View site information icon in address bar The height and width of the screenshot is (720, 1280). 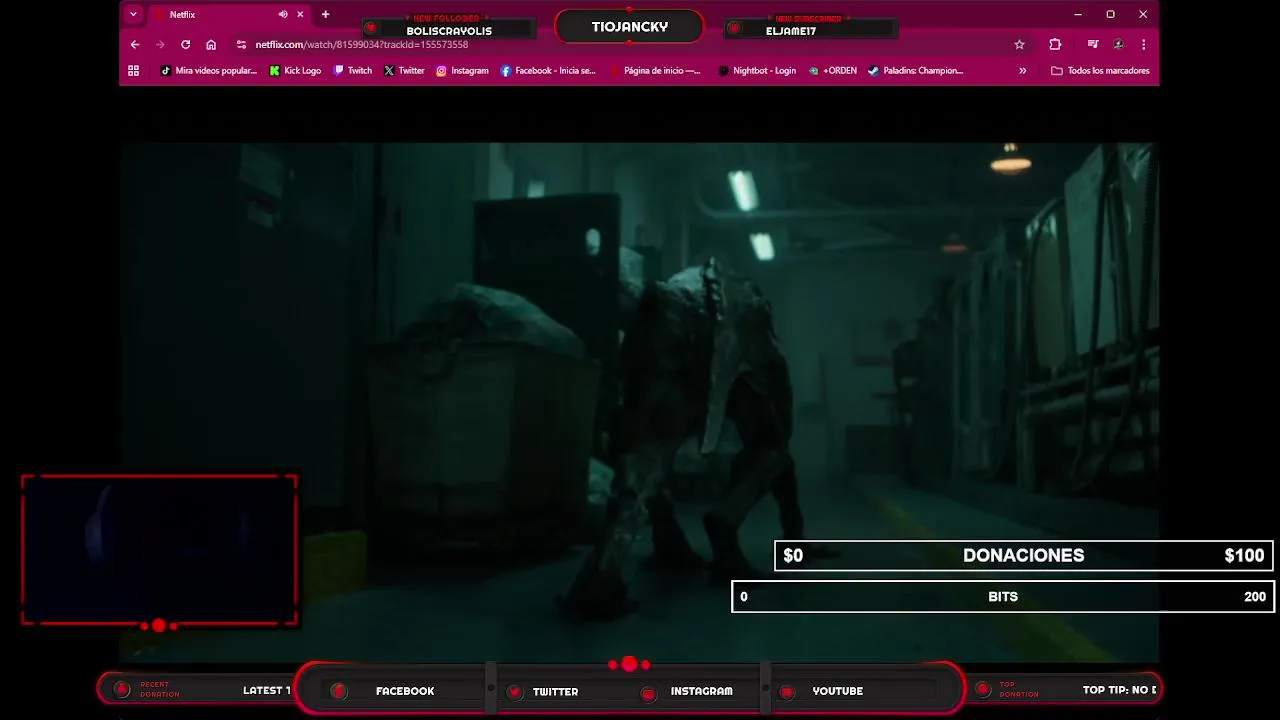pyautogui.click(x=241, y=45)
